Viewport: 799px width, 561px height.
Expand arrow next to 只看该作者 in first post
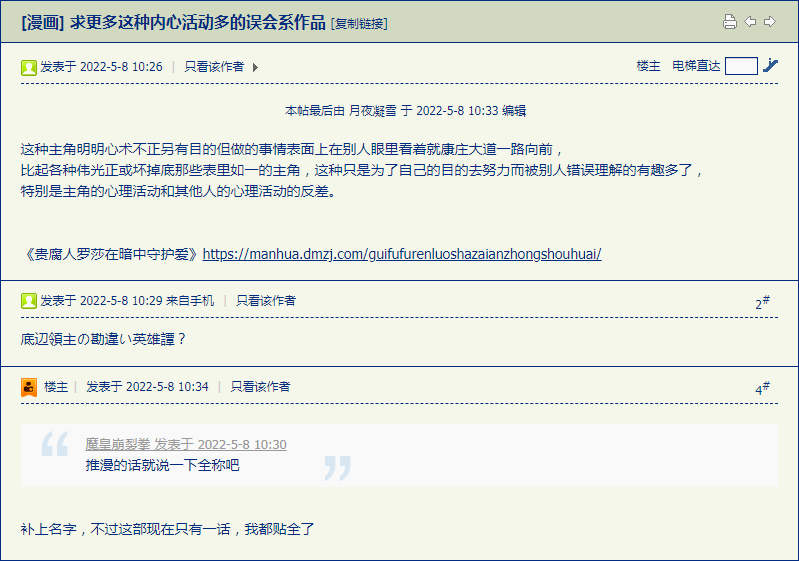coord(255,67)
